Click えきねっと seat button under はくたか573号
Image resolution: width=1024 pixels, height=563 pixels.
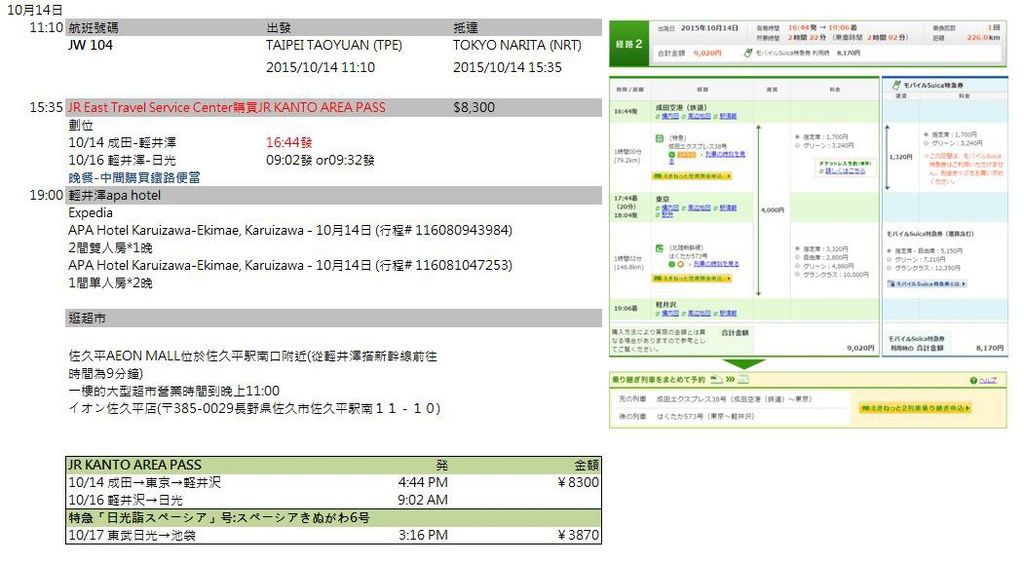pyautogui.click(x=692, y=278)
